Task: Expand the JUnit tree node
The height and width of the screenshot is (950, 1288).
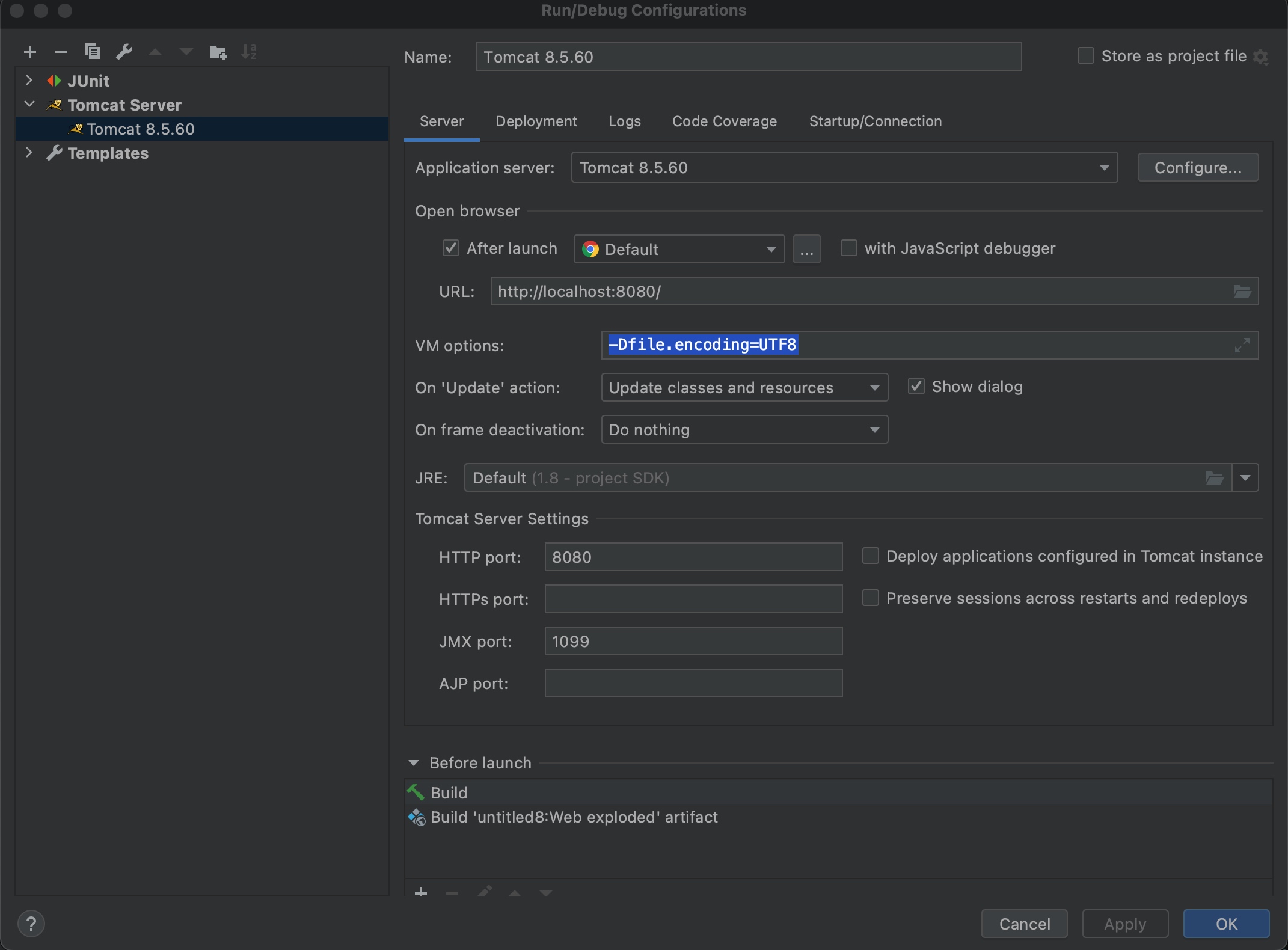Action: (x=29, y=80)
